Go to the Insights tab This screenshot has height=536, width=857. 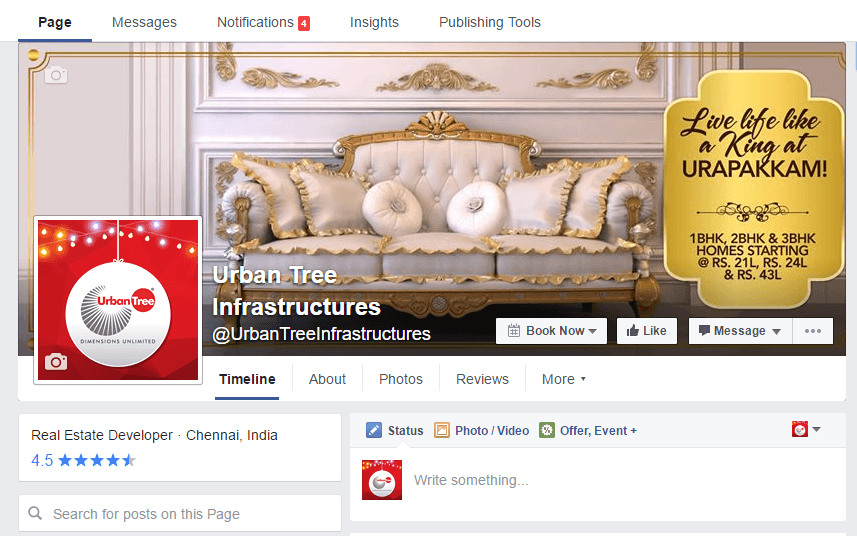click(x=374, y=22)
